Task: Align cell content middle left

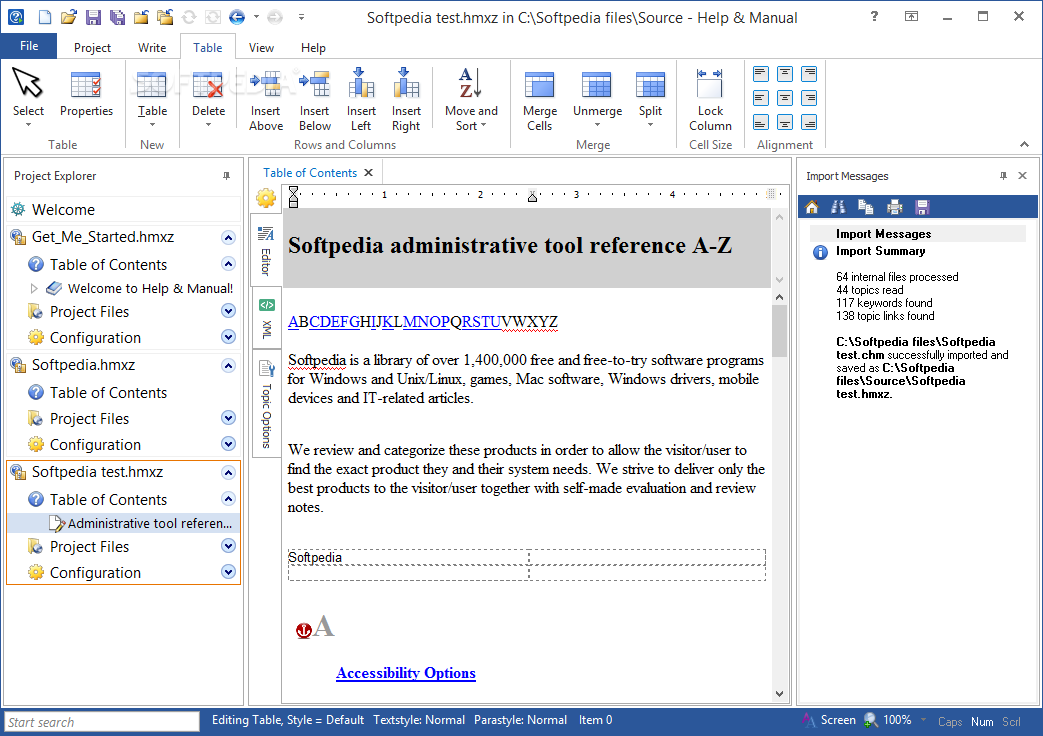Action: click(x=761, y=98)
